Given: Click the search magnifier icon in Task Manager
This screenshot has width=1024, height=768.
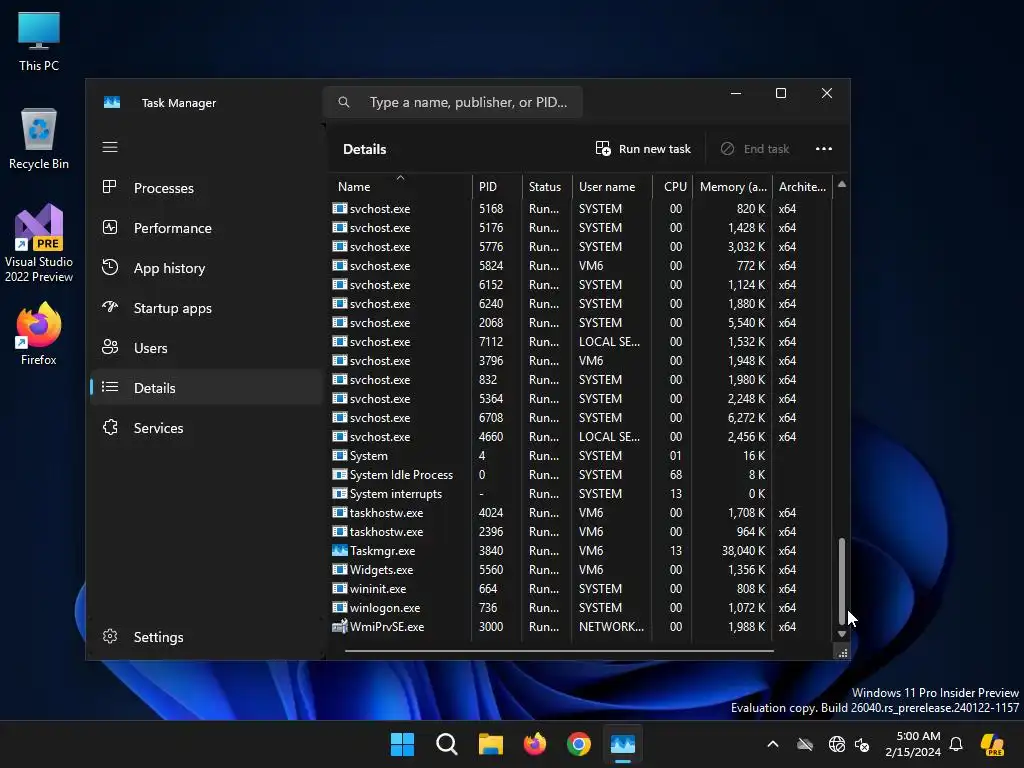Looking at the screenshot, I should (344, 103).
